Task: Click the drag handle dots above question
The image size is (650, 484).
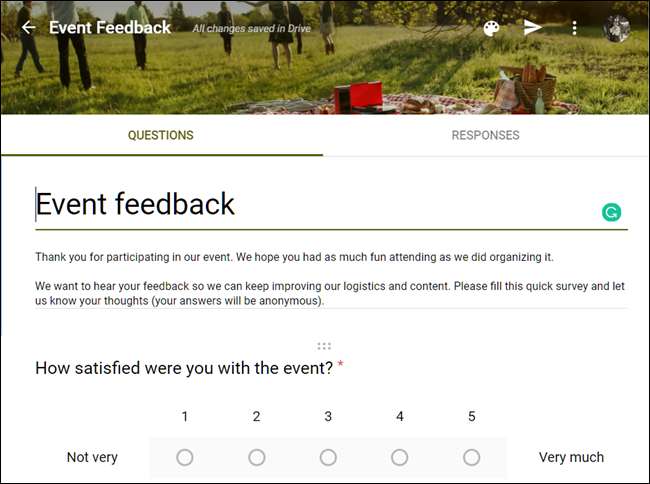Action: click(x=324, y=346)
